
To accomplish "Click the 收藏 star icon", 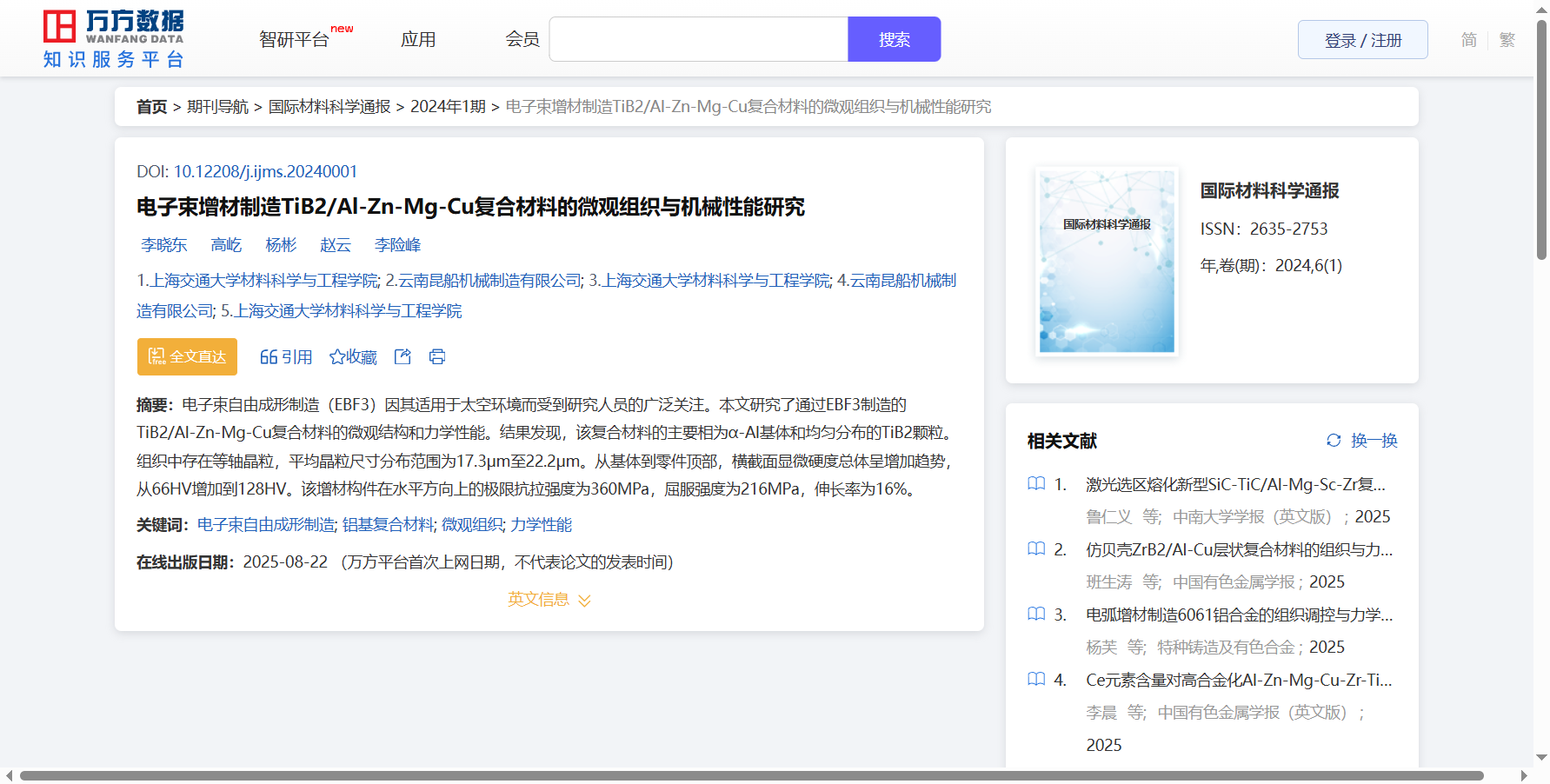I will click(x=337, y=356).
